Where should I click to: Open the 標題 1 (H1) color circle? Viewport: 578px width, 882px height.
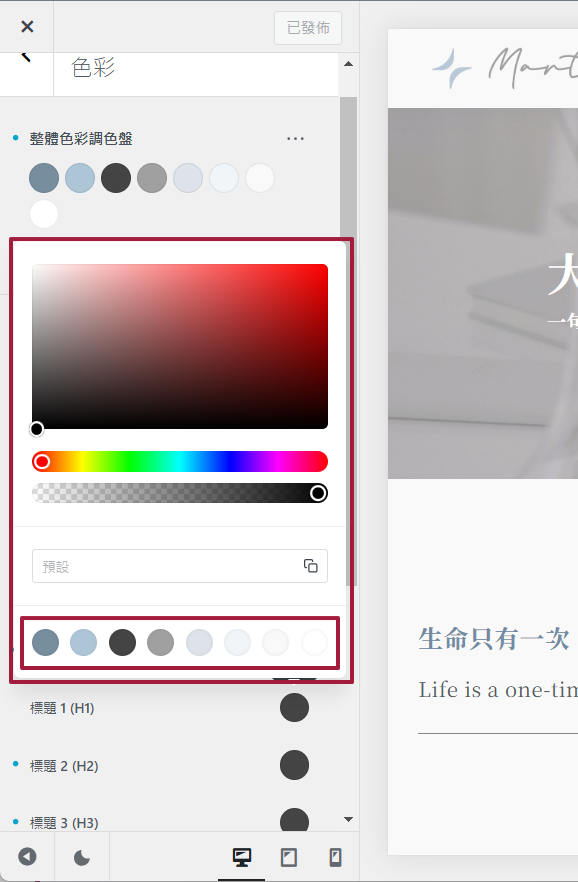click(295, 708)
